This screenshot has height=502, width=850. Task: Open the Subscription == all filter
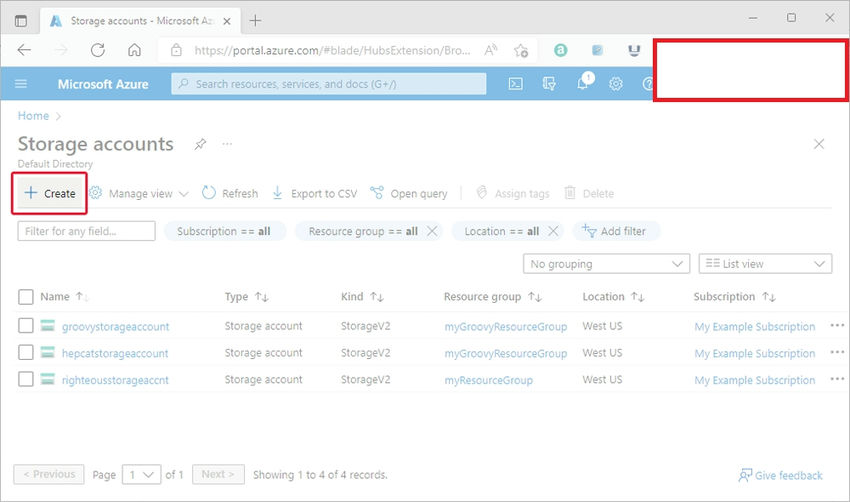(x=224, y=231)
